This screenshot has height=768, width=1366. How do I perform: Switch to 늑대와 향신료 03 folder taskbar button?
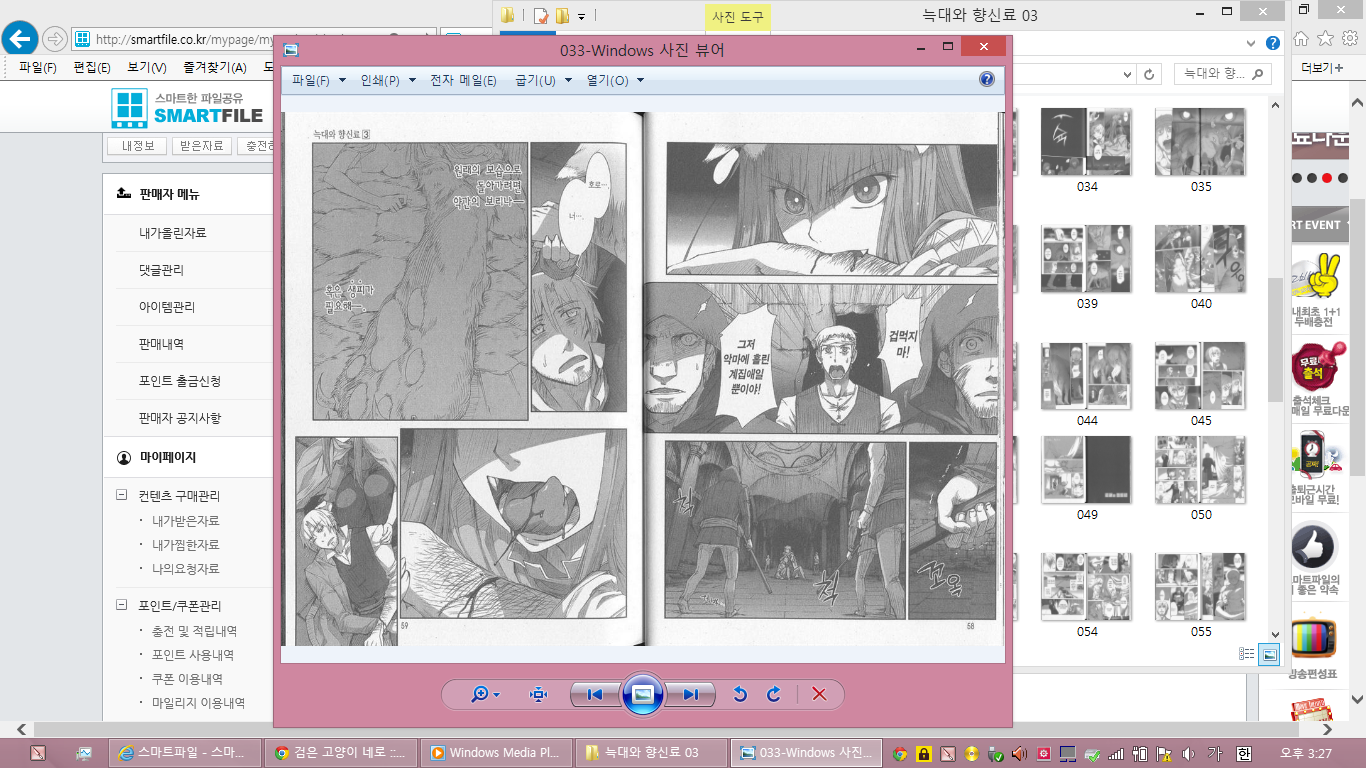[653, 753]
